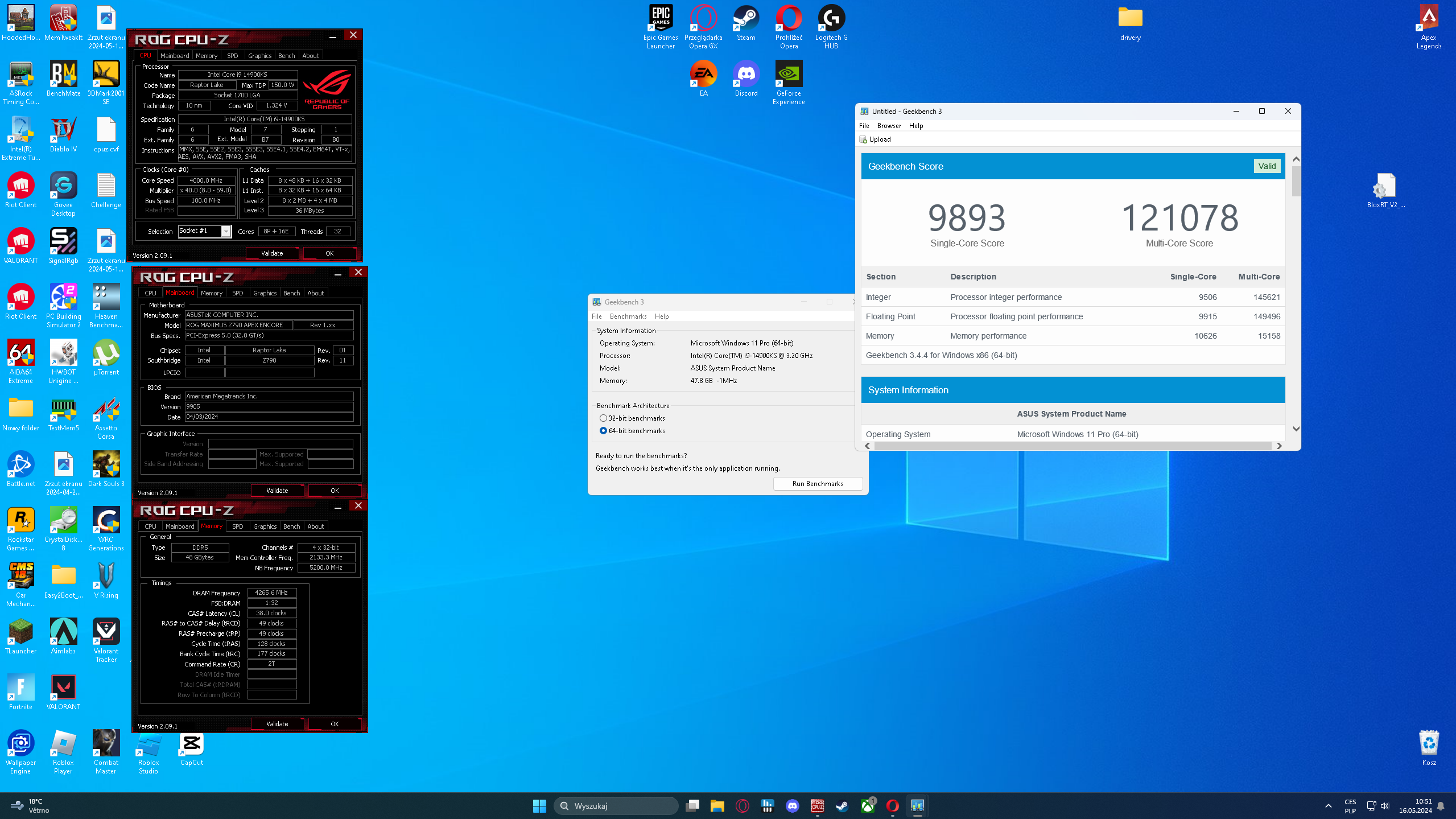The width and height of the screenshot is (1456, 819).
Task: Open the Roblox Studio desktop icon
Action: (149, 752)
